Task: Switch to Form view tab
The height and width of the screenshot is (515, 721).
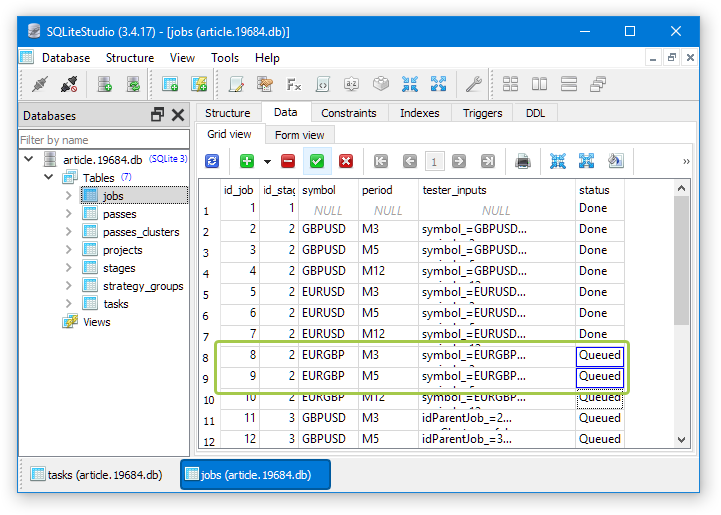Action: coord(299,135)
